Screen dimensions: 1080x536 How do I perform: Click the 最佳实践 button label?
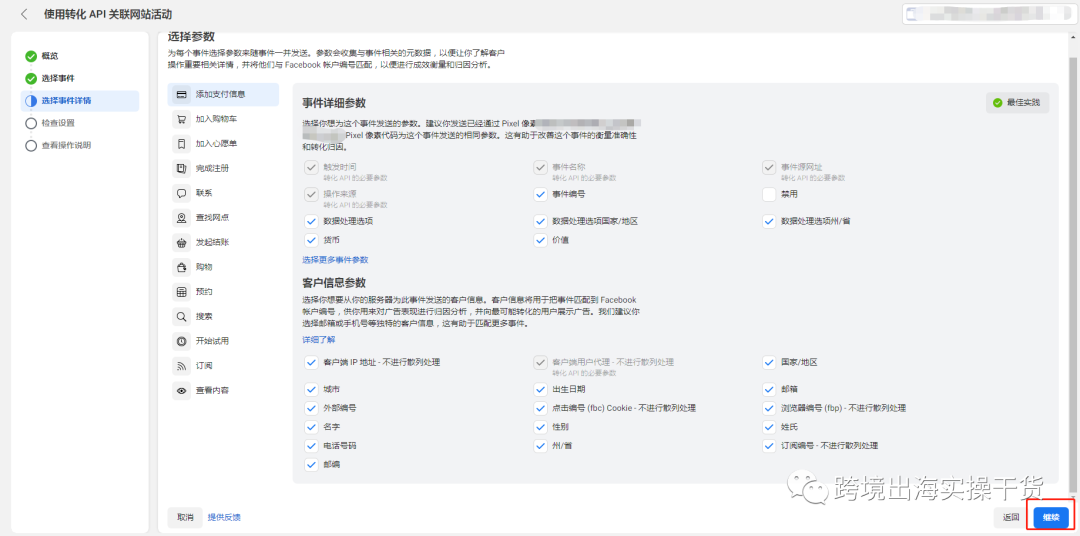[1024, 103]
